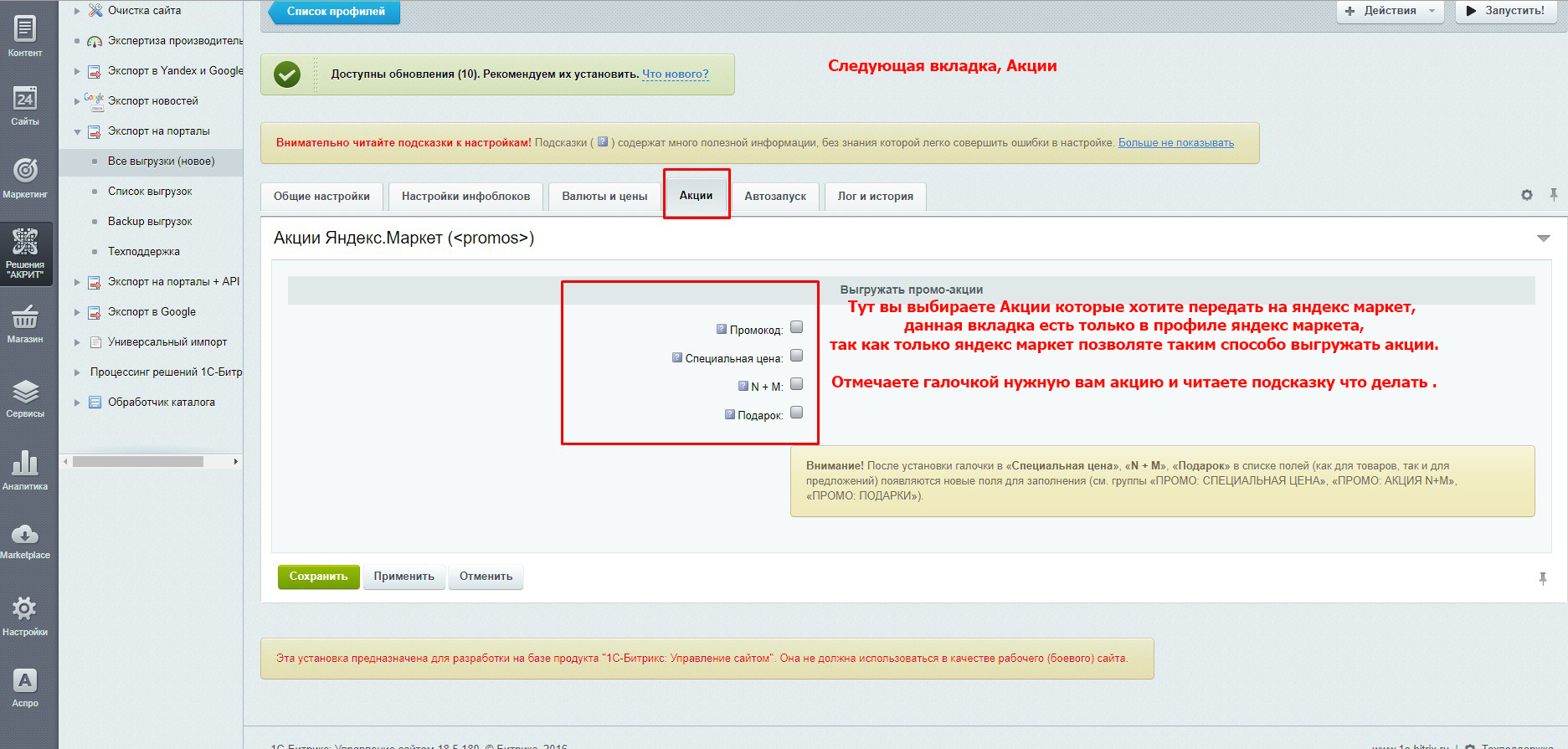The width and height of the screenshot is (1568, 749).
Task: Check the Специальная цена checkbox
Action: [797, 356]
